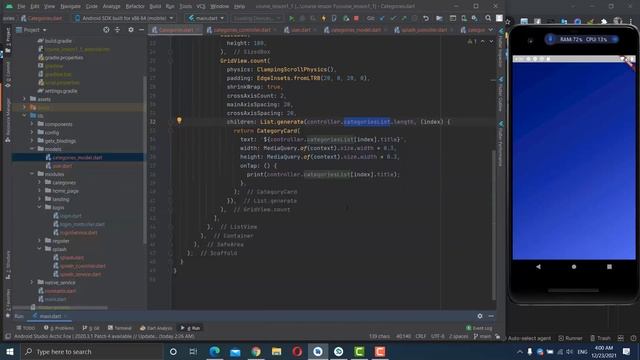
Task: Hide the Run tool window
Action: 491,316
